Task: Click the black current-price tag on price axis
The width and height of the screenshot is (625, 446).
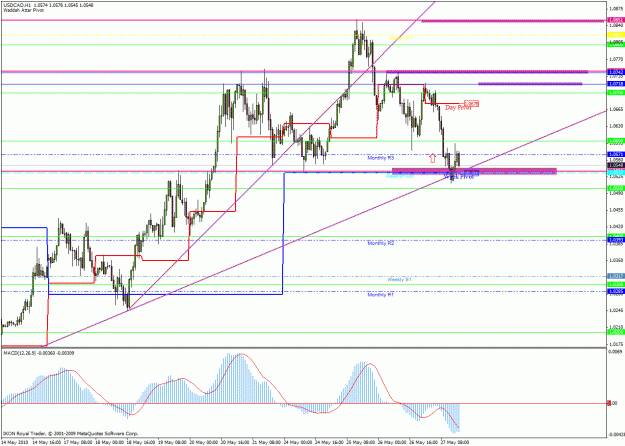Action: coord(615,165)
